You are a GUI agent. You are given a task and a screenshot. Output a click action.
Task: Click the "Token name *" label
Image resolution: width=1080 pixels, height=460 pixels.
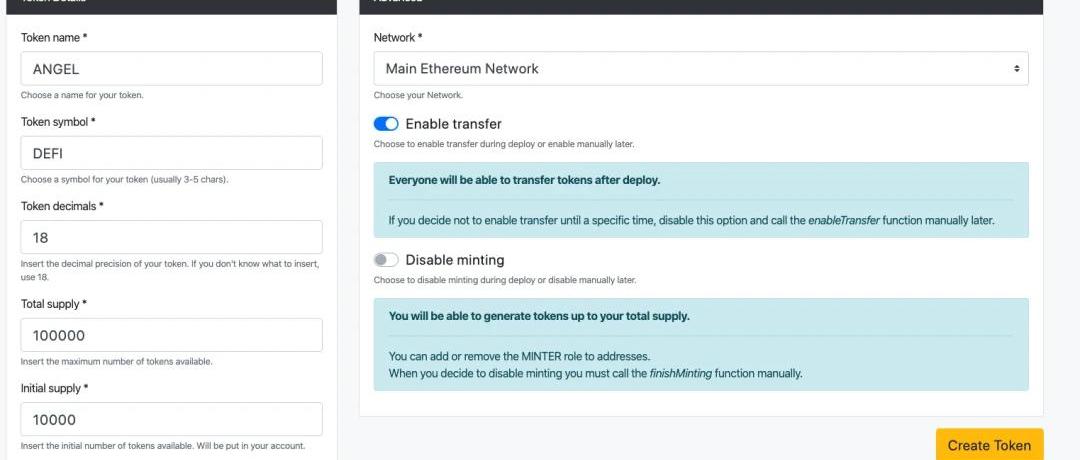point(54,38)
